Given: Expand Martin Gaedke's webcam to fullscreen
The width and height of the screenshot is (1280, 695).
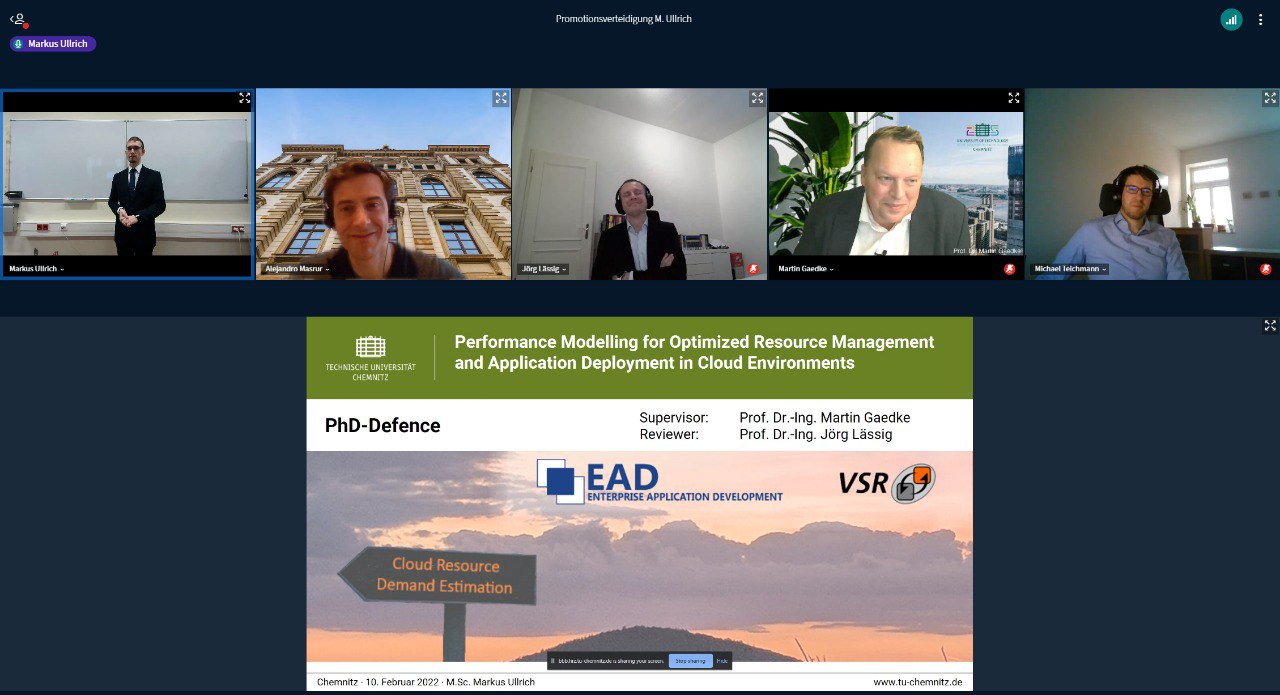Looking at the screenshot, I should pyautogui.click(x=1014, y=98).
